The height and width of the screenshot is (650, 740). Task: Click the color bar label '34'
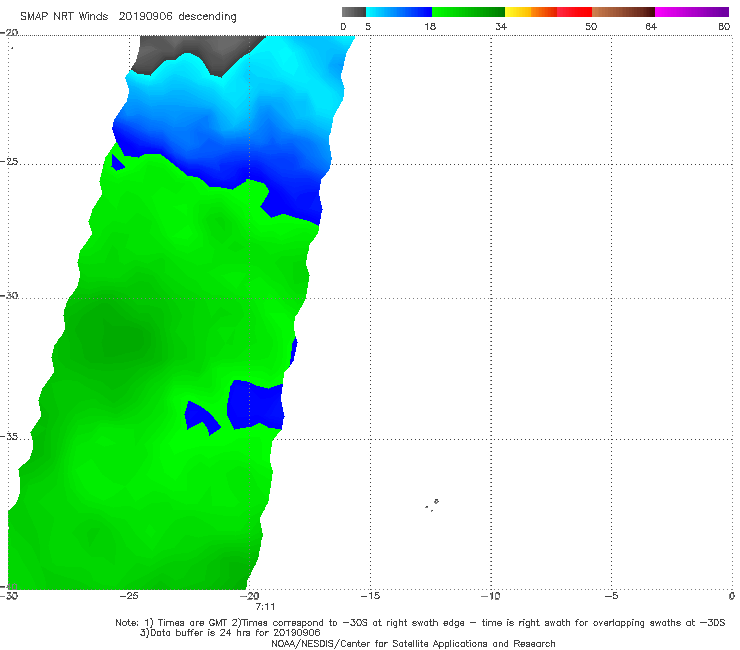point(501,26)
